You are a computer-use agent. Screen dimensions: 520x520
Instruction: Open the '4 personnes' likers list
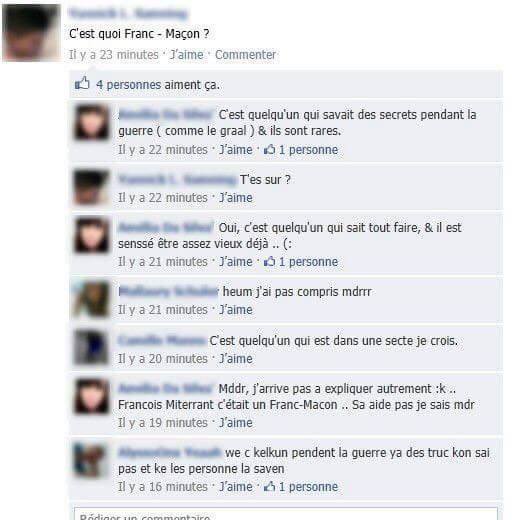click(x=129, y=85)
